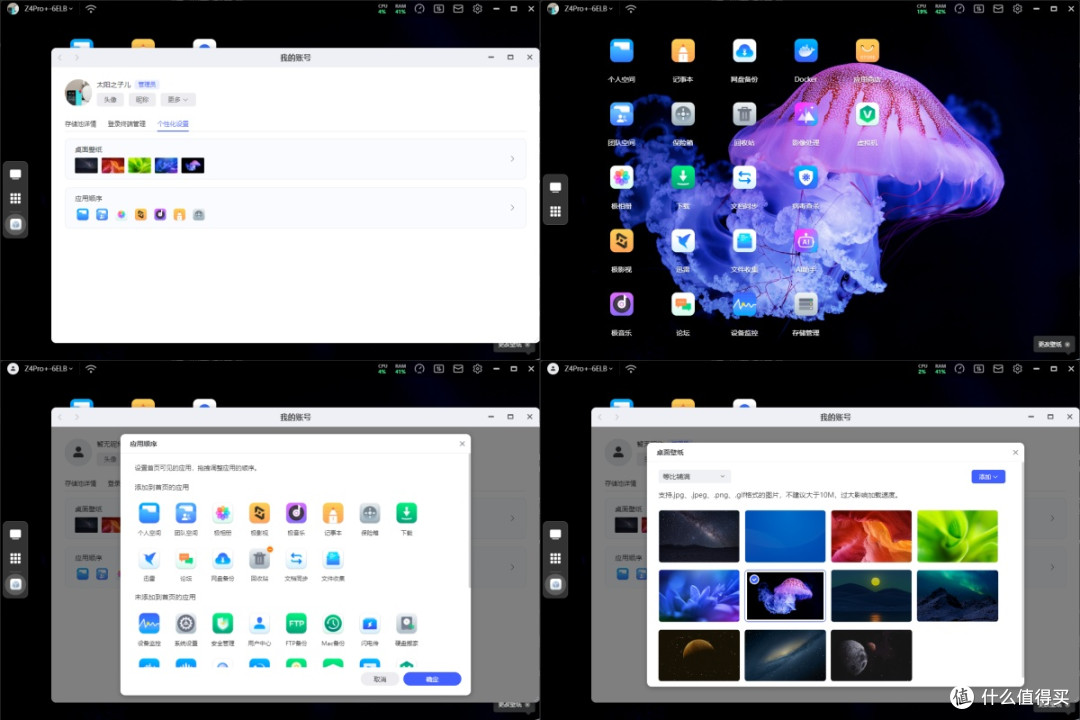
Task: Open 极影视 on the jellyfish desktop
Action: [621, 241]
